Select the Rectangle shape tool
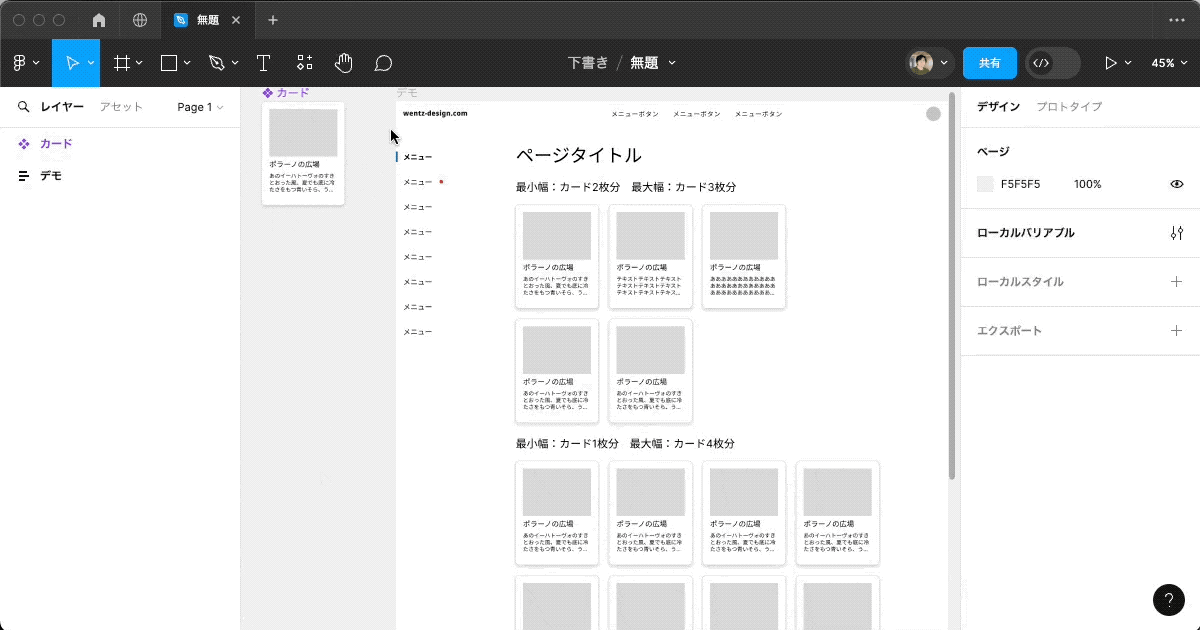The height and width of the screenshot is (630, 1200). pyautogui.click(x=168, y=62)
